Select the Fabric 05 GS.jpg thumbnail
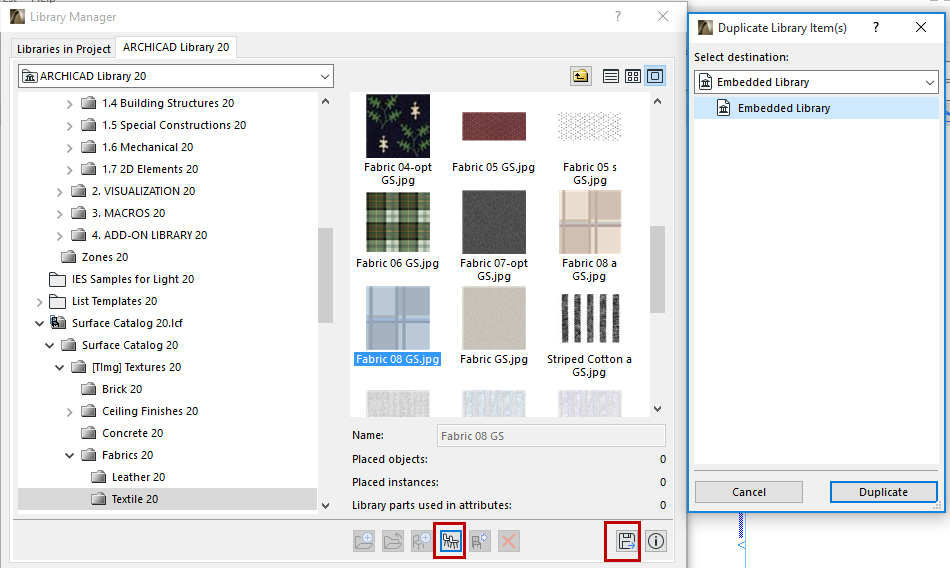 coord(494,126)
